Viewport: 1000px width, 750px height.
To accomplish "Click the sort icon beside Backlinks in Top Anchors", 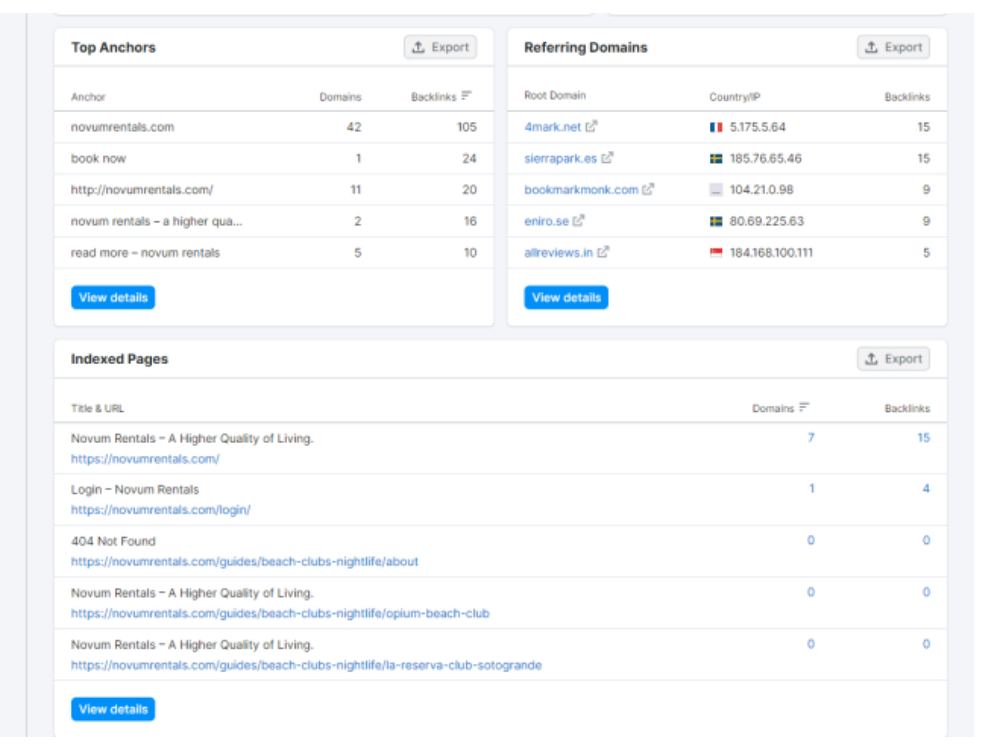I will click(466, 96).
